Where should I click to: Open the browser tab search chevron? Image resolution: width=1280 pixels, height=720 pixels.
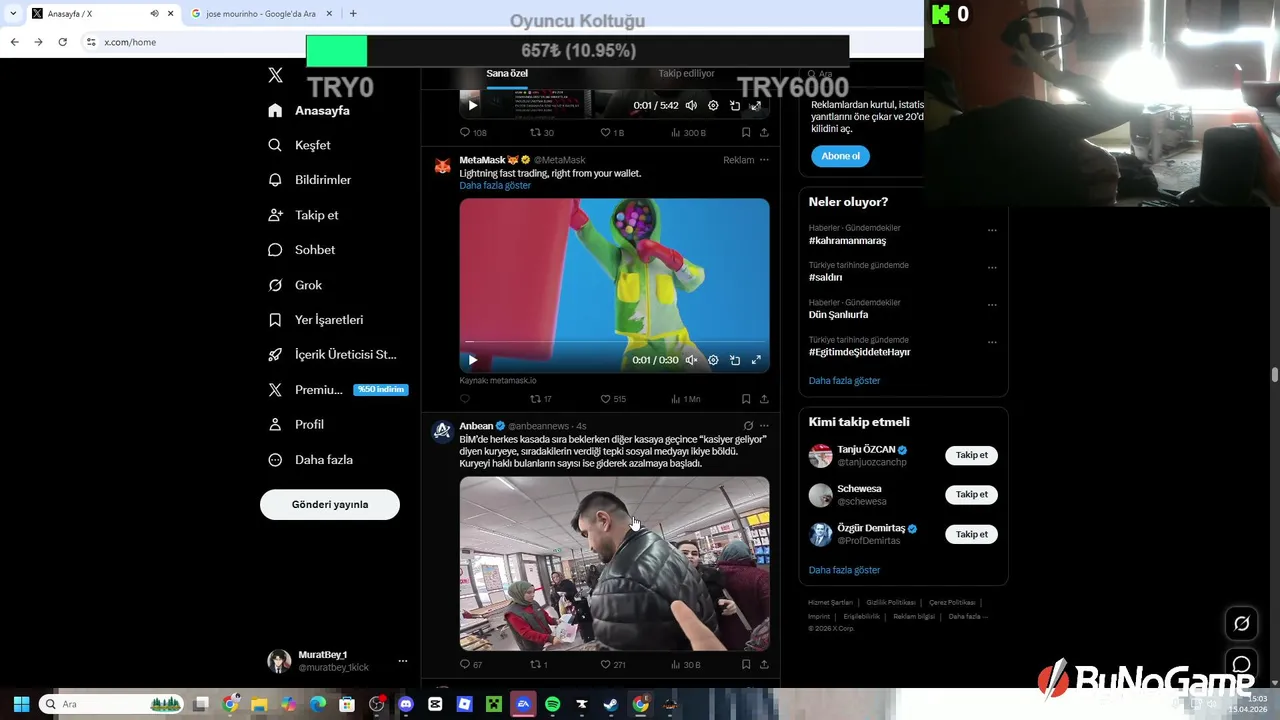point(13,14)
